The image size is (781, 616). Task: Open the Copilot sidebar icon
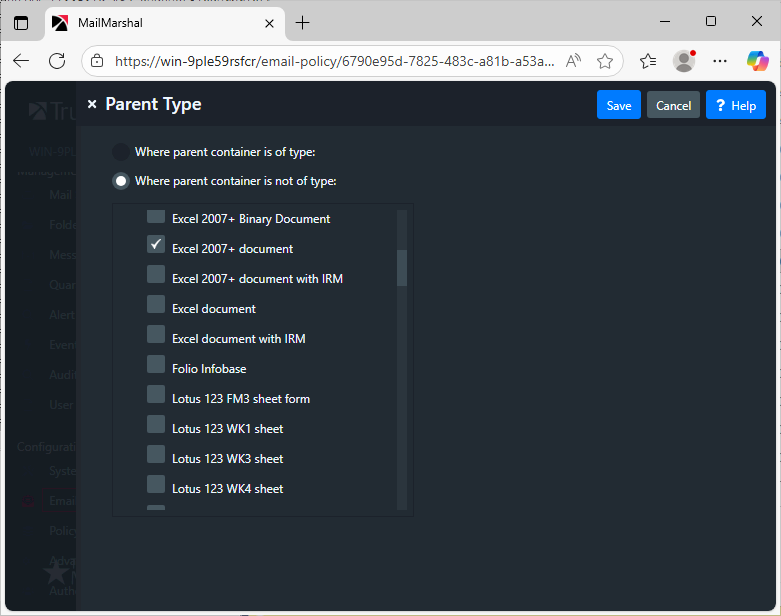coord(757,61)
